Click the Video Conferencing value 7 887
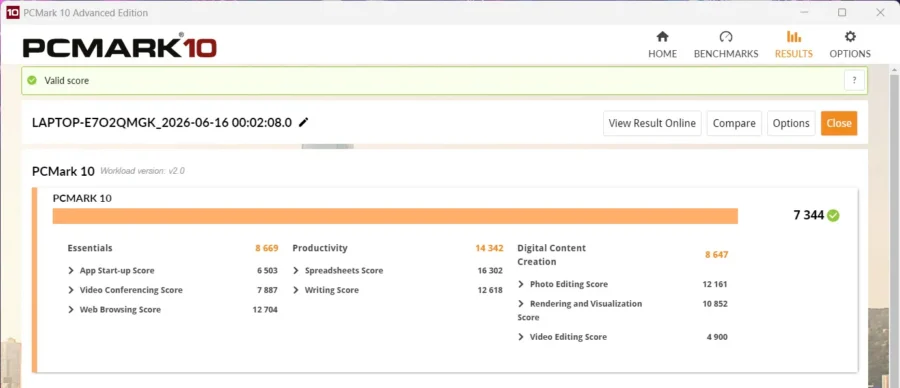The height and width of the screenshot is (388, 900). coord(267,290)
